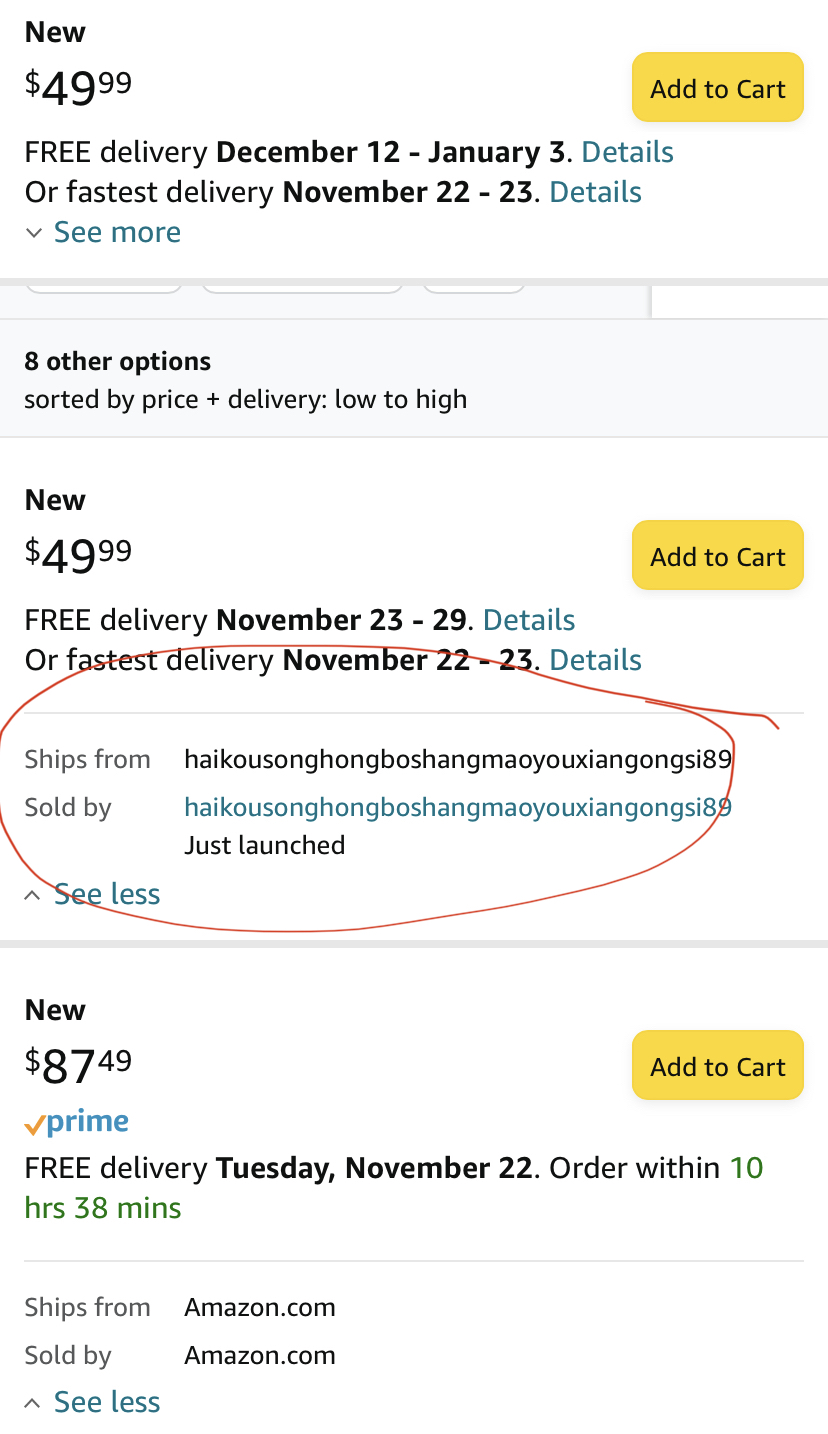Image resolution: width=828 pixels, height=1434 pixels.
Task: Click the Prime logo badge
Action: click(x=77, y=1122)
